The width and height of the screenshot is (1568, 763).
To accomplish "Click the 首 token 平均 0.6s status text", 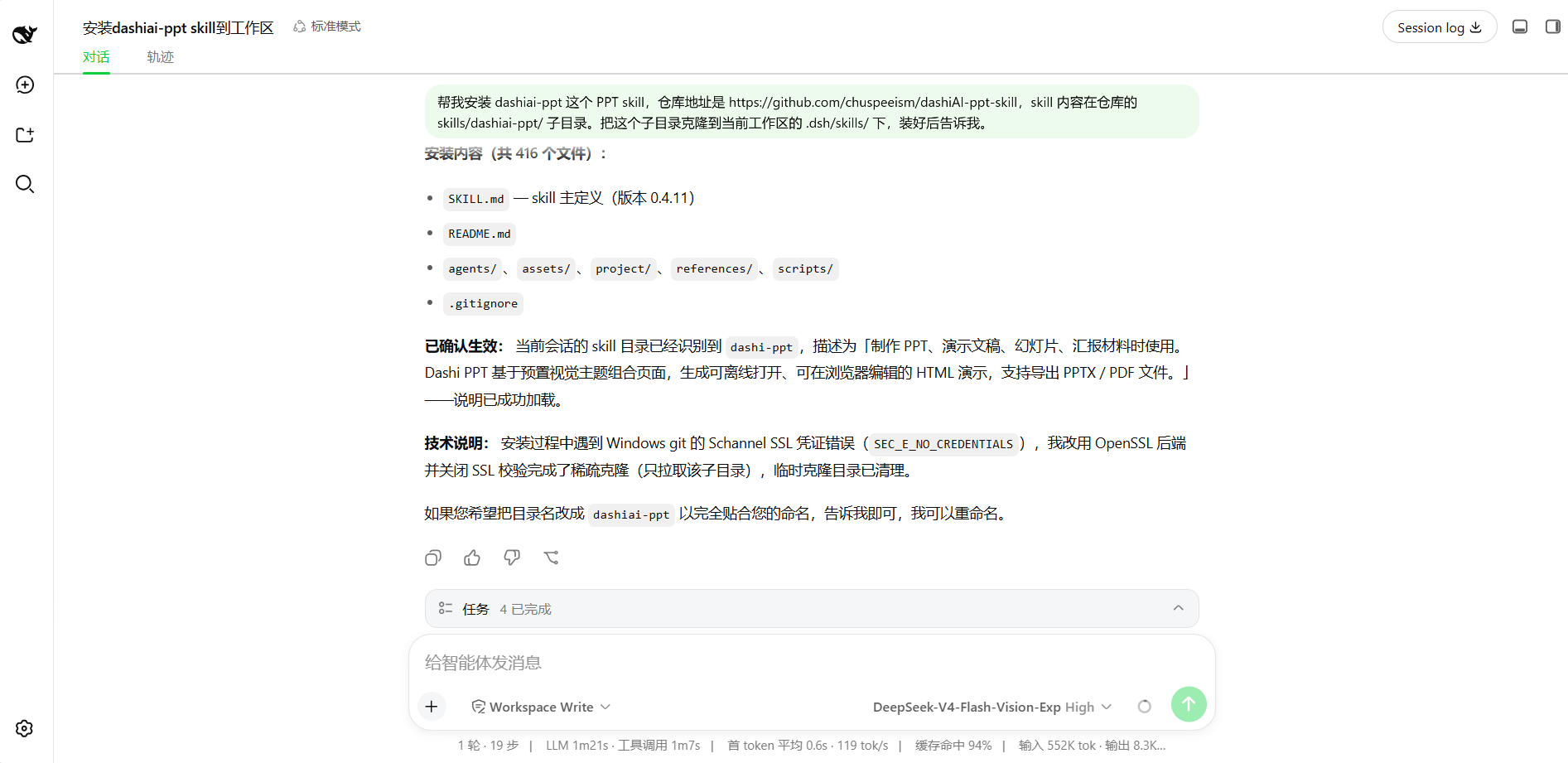I will pyautogui.click(x=808, y=746).
